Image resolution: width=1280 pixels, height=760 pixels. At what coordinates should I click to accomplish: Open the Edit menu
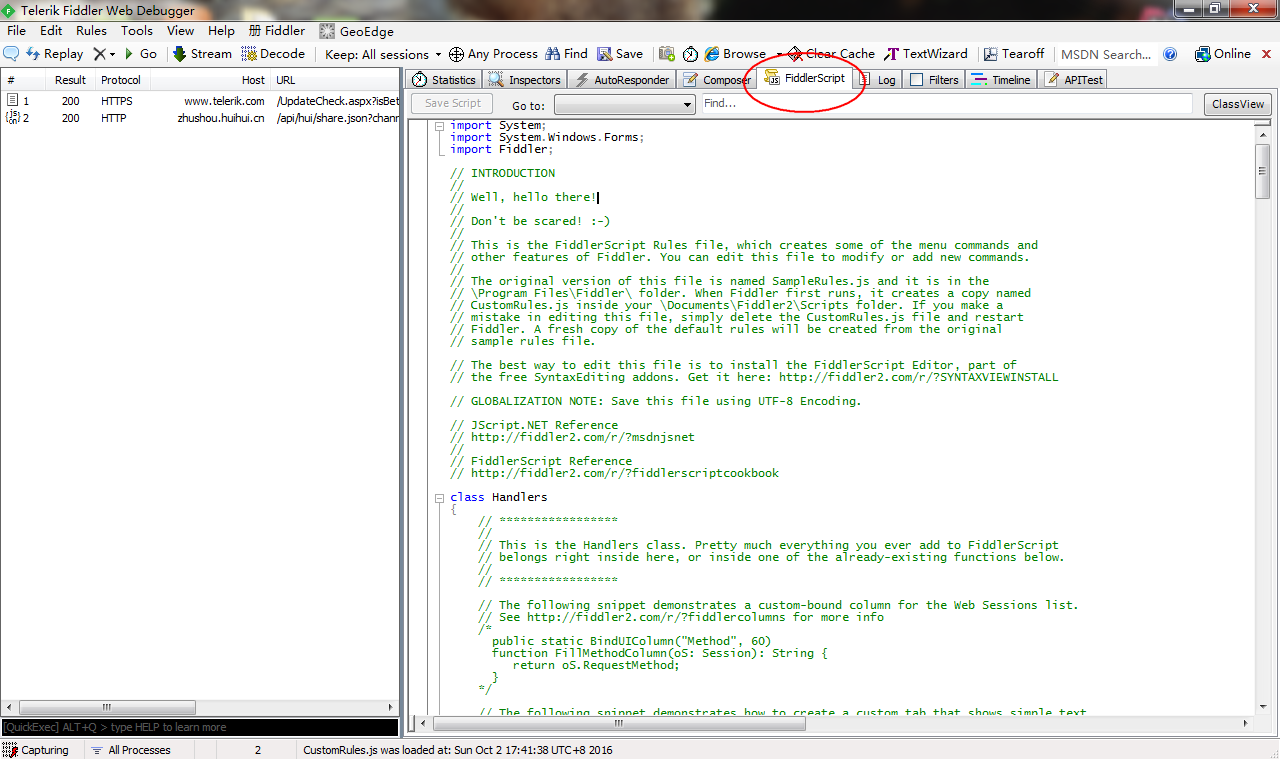[51, 31]
